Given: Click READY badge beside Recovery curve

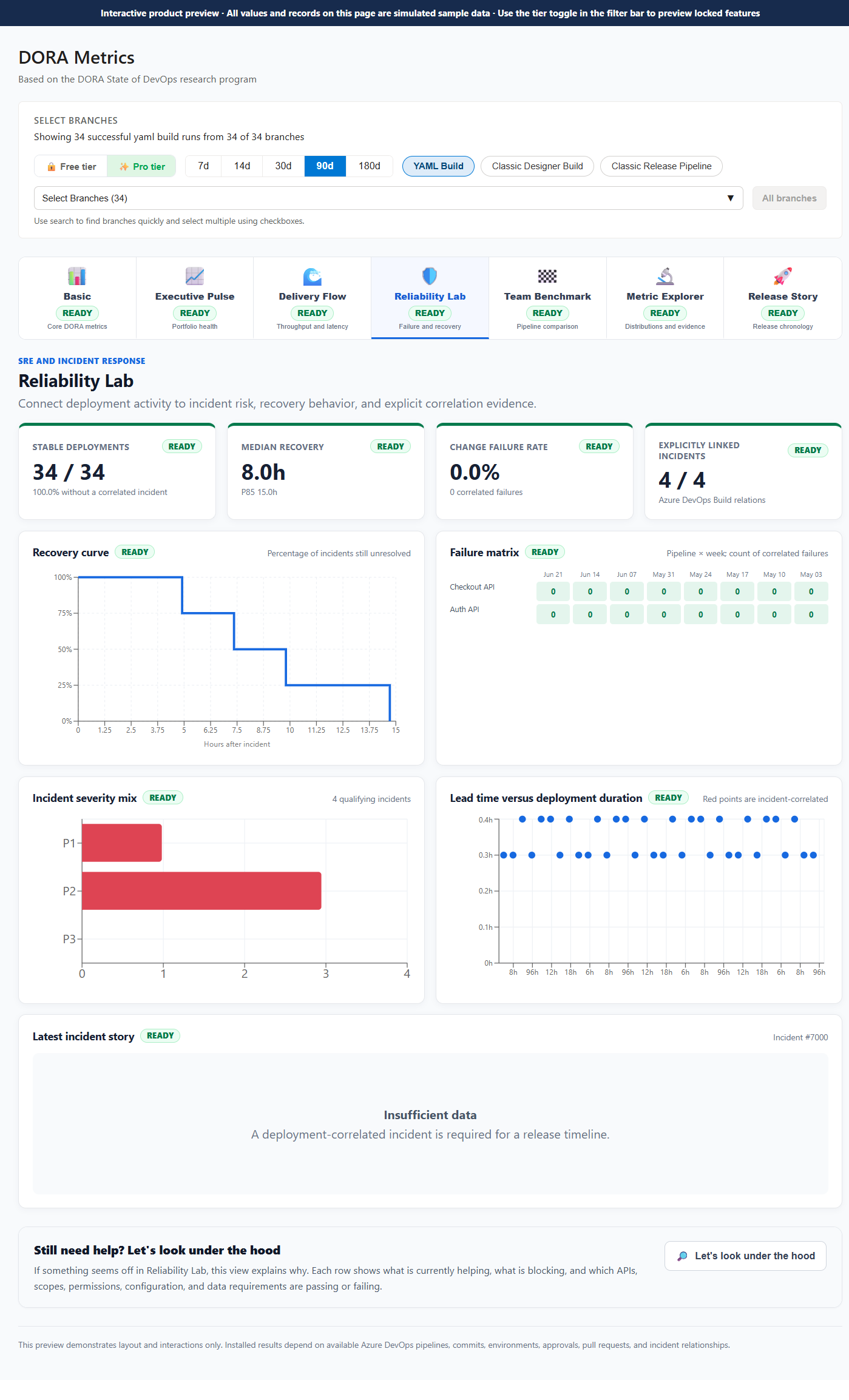Looking at the screenshot, I should pyautogui.click(x=135, y=552).
